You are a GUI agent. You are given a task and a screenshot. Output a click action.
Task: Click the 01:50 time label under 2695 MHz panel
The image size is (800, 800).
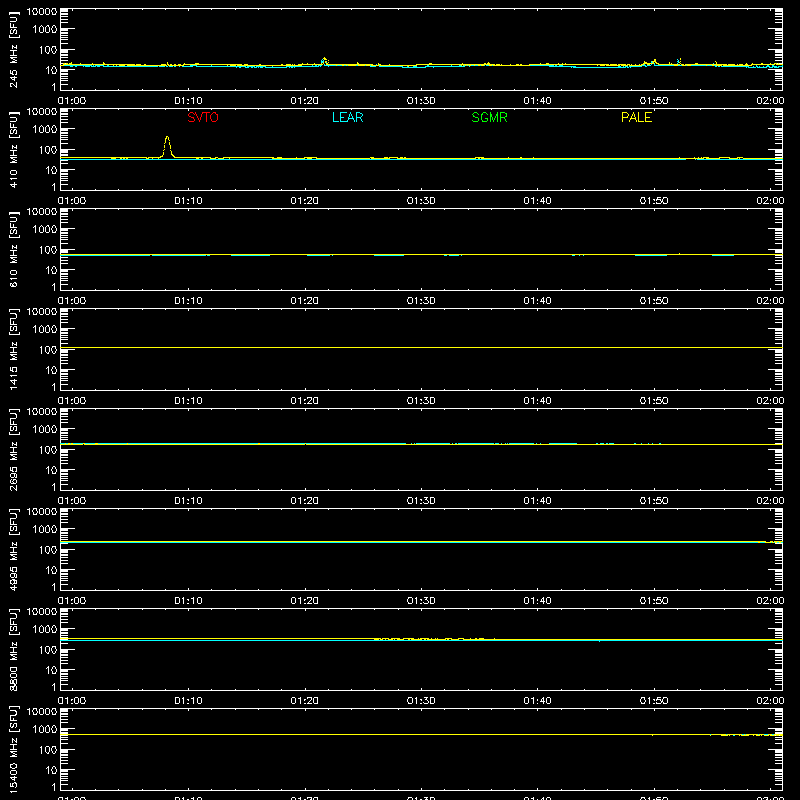click(654, 501)
